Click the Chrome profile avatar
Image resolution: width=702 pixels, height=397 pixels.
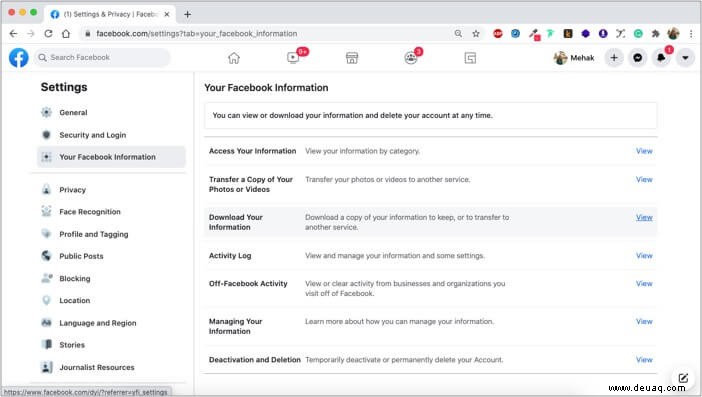coord(673,34)
